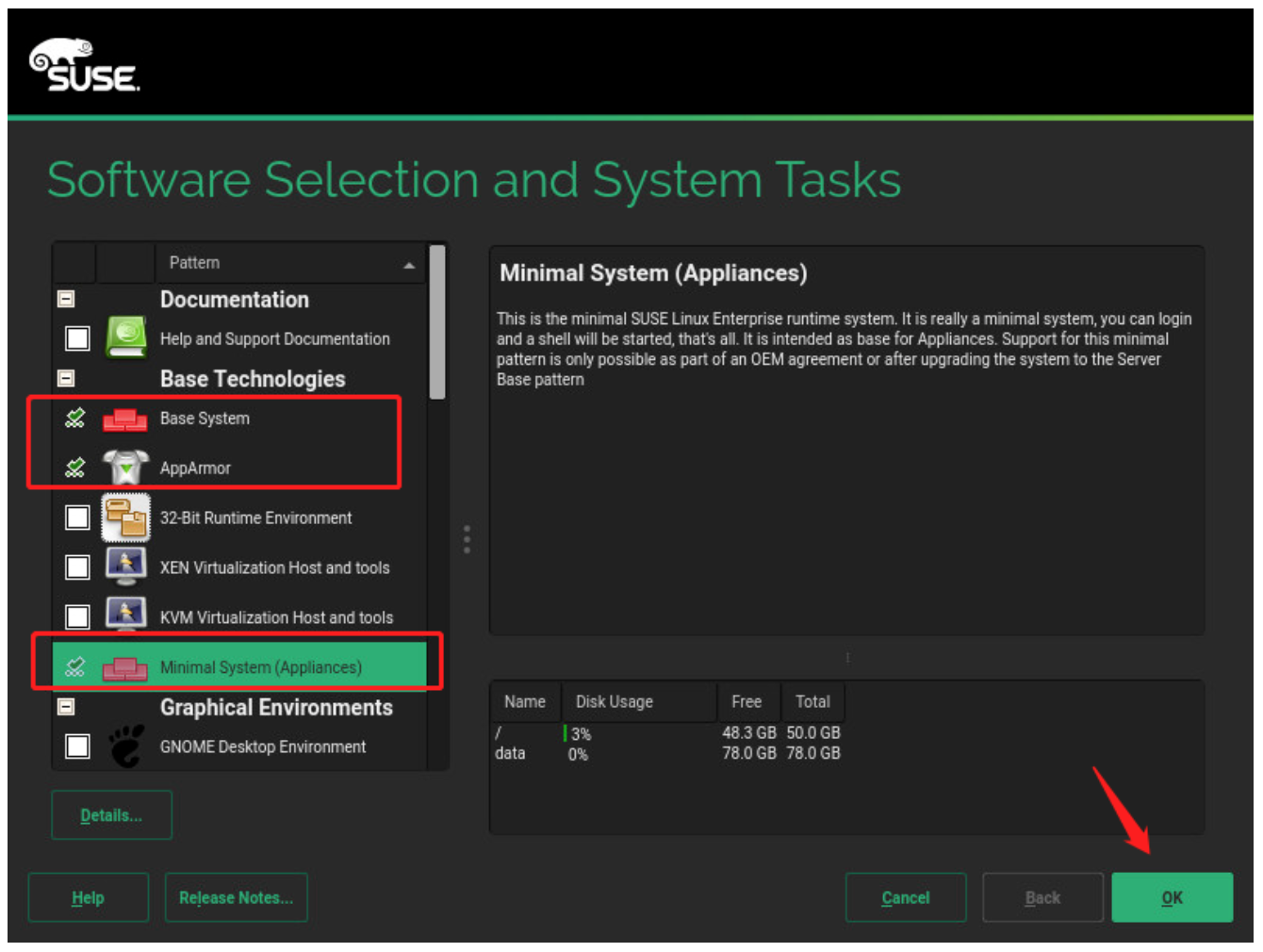
Task: Collapse the Graphical Environments group
Action: coord(66,706)
